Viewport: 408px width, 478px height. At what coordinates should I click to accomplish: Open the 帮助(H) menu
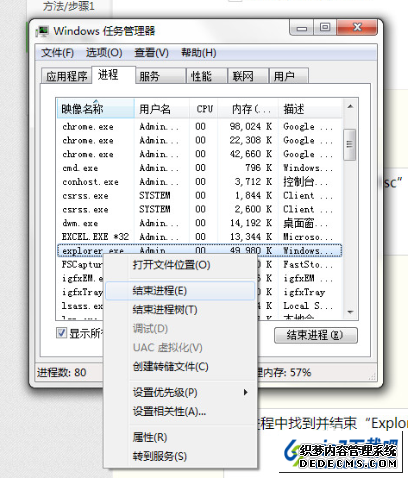pyautogui.click(x=198, y=53)
